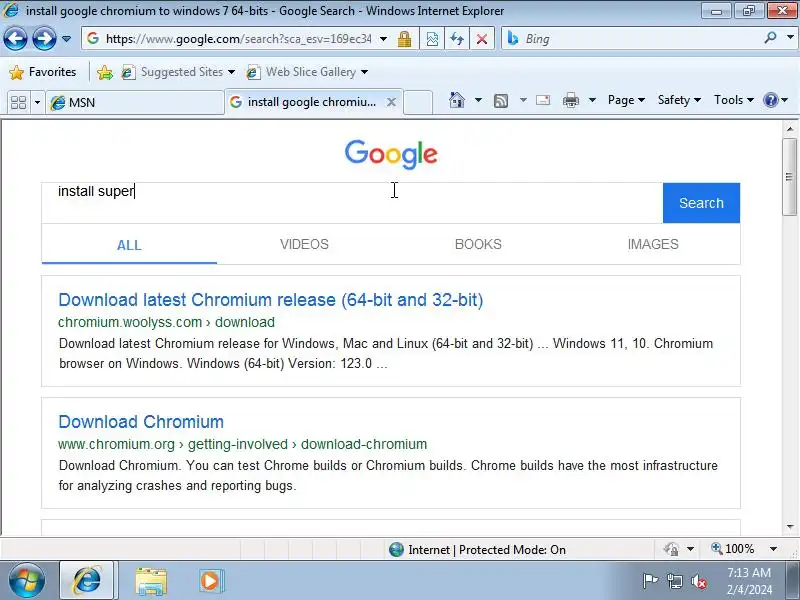The width and height of the screenshot is (800, 600).
Task: Select the IMAGES results tab
Action: pyautogui.click(x=653, y=244)
